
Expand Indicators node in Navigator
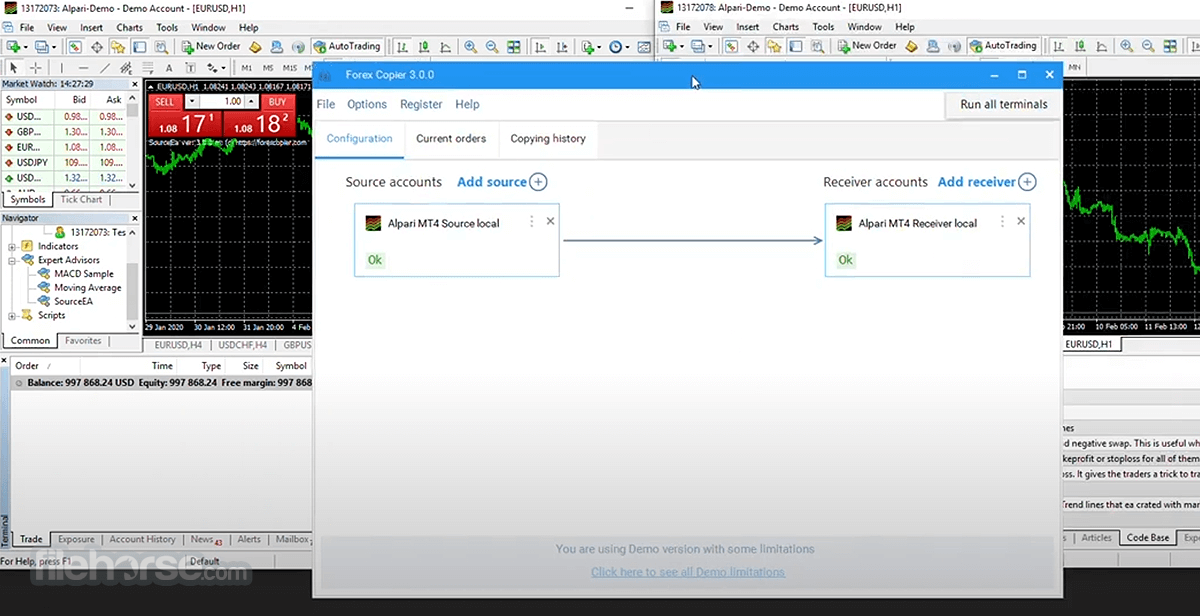pos(12,246)
